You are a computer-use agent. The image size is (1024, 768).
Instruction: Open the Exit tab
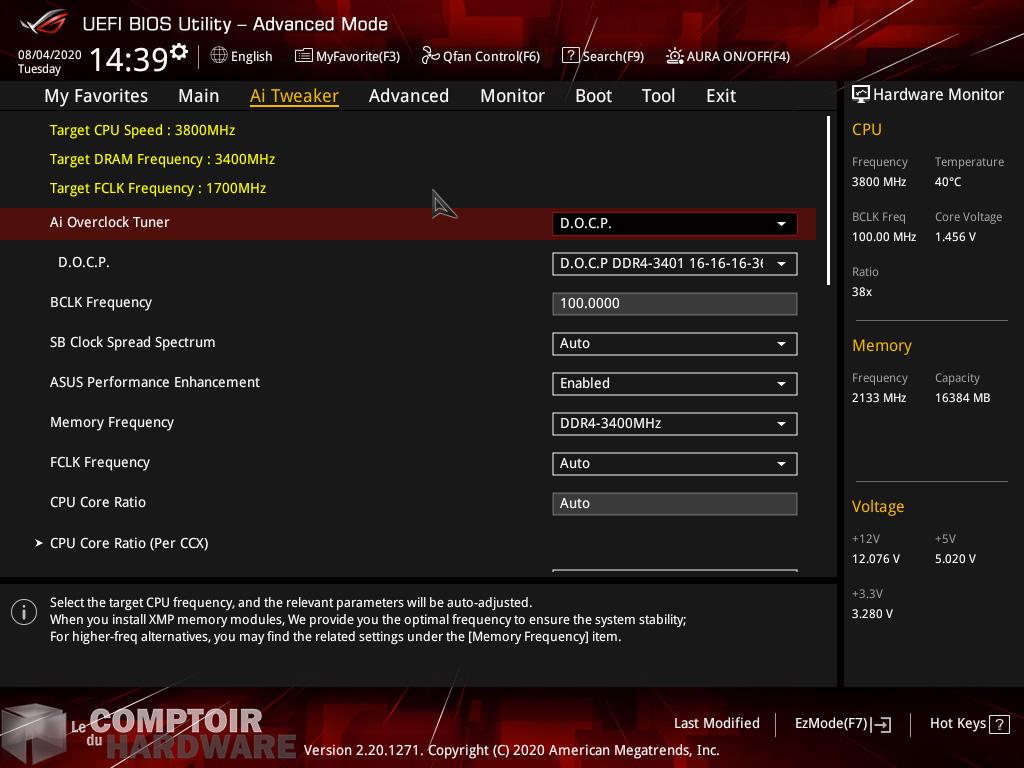tap(721, 96)
